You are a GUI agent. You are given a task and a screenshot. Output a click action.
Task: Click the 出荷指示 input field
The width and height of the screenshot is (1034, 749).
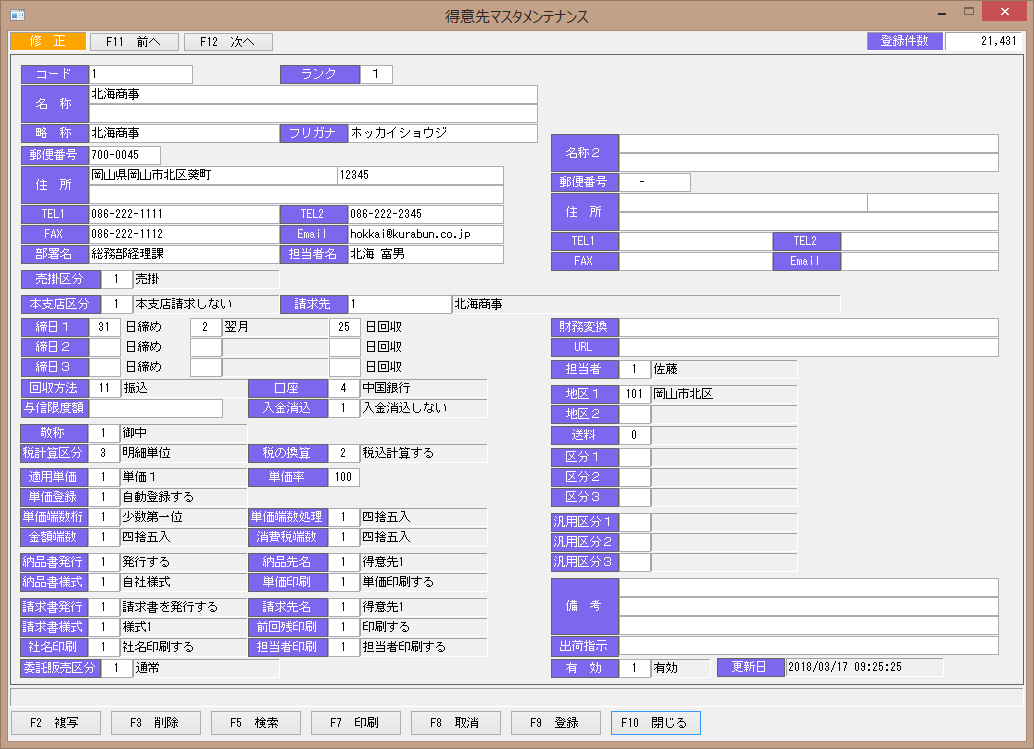pos(808,646)
